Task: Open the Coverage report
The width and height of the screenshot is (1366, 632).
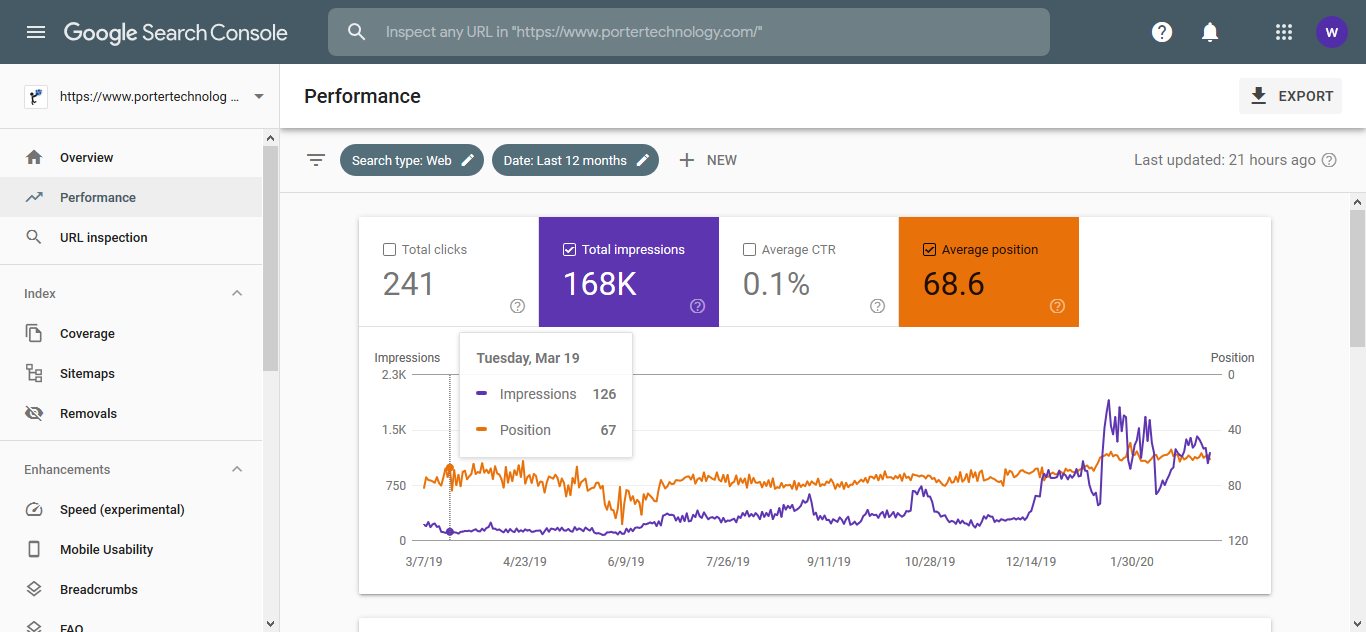Action: 131,333
